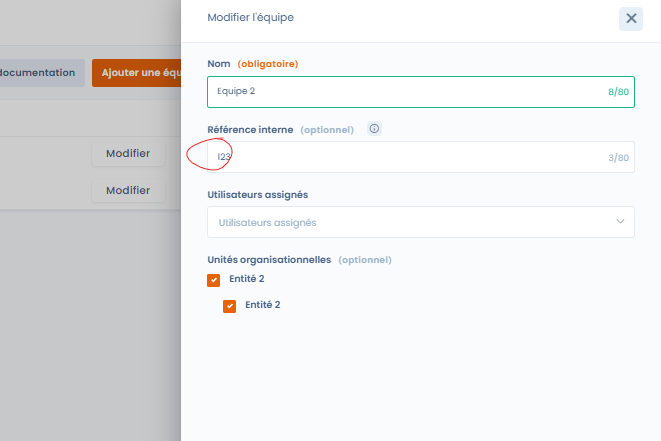Select the indented Entité 2 label text
The width and height of the screenshot is (661, 441).
(x=262, y=305)
